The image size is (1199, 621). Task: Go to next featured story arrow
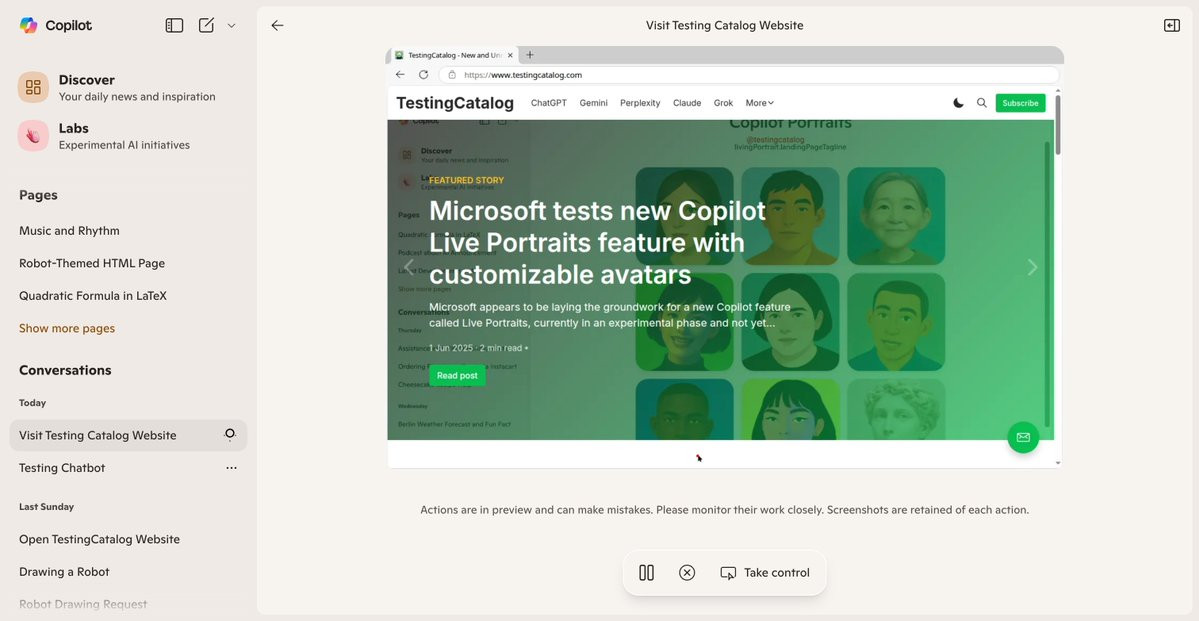click(1032, 267)
